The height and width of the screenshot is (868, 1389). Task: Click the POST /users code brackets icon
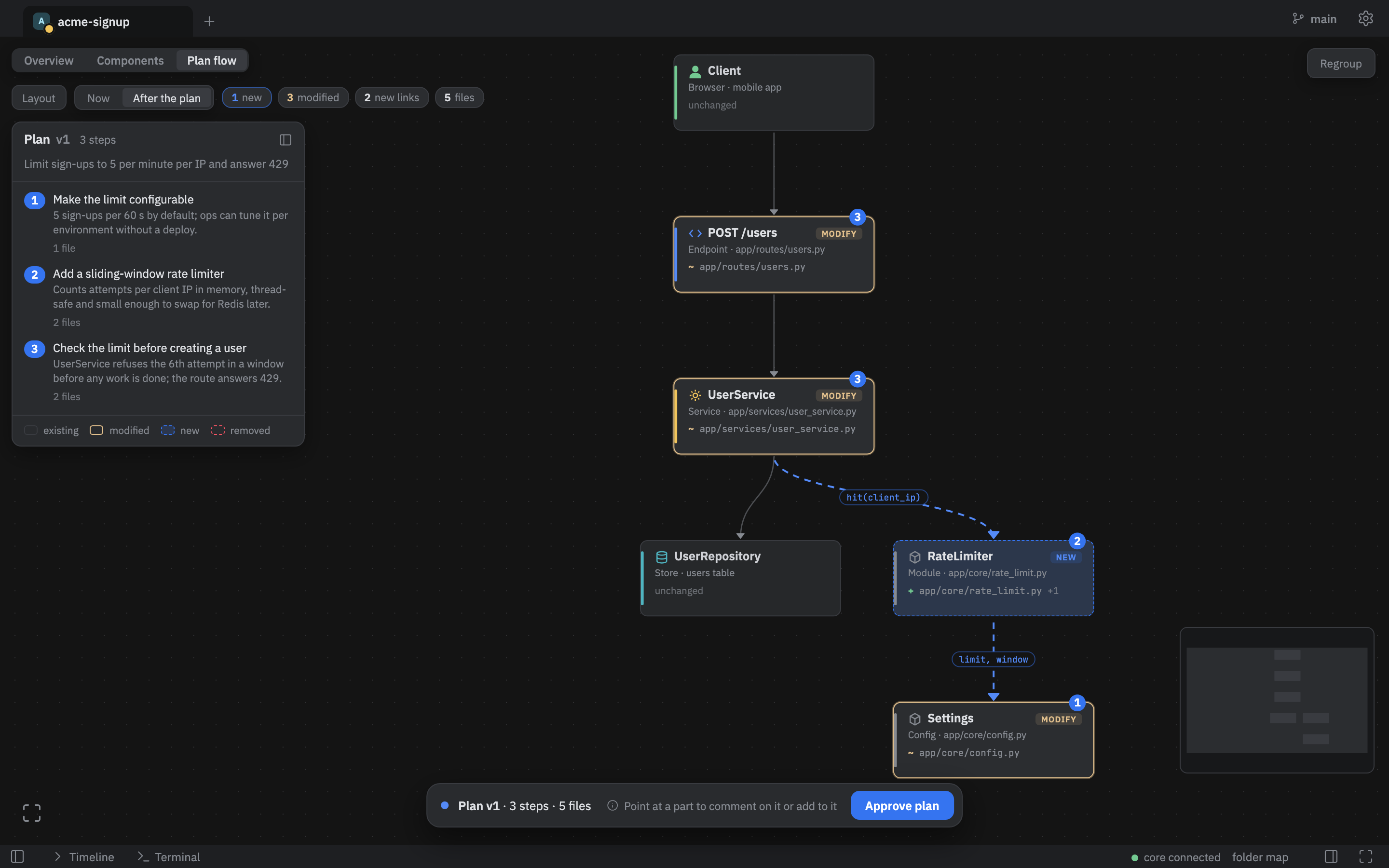pyautogui.click(x=695, y=233)
